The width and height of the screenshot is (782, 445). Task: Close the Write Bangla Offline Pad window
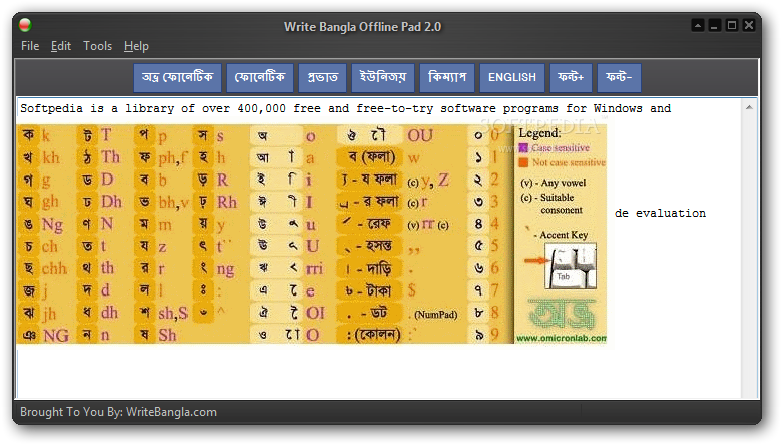tap(749, 25)
